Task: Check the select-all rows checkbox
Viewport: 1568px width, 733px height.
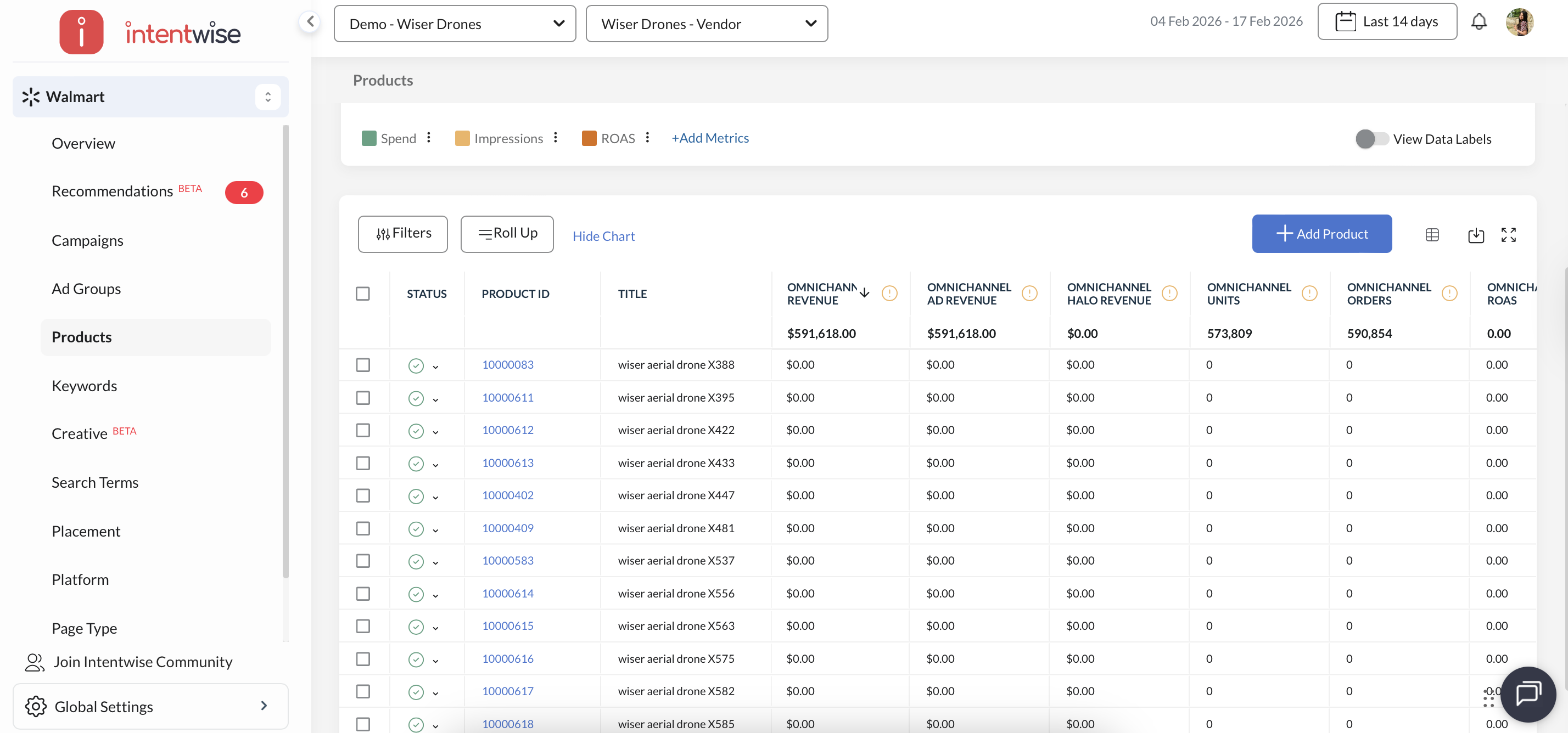Action: [x=363, y=294]
